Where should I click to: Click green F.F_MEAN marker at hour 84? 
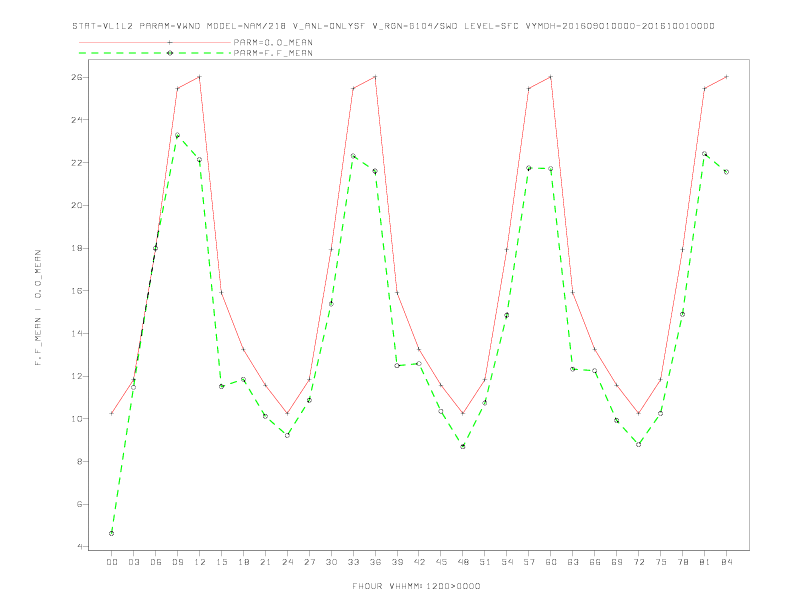pyautogui.click(x=726, y=172)
